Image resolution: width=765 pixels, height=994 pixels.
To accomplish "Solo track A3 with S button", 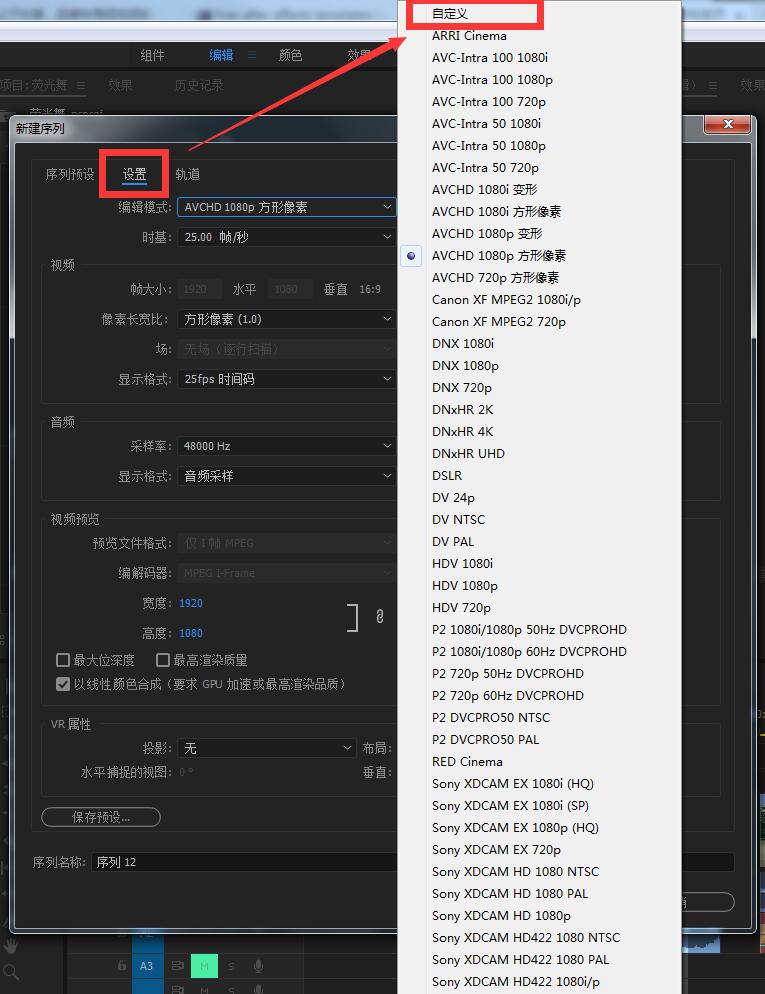I will (x=231, y=966).
